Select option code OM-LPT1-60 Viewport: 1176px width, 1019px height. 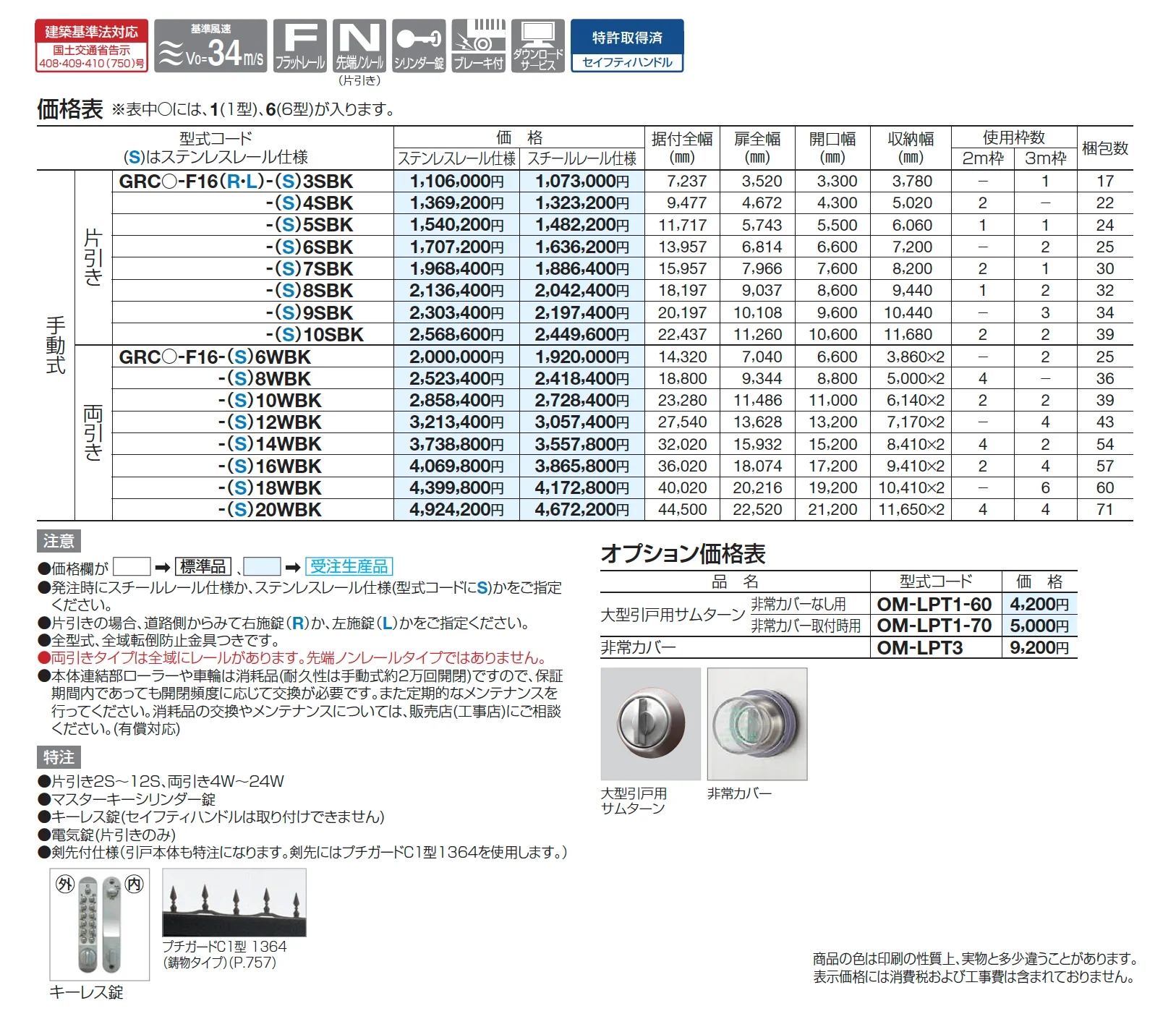934,605
